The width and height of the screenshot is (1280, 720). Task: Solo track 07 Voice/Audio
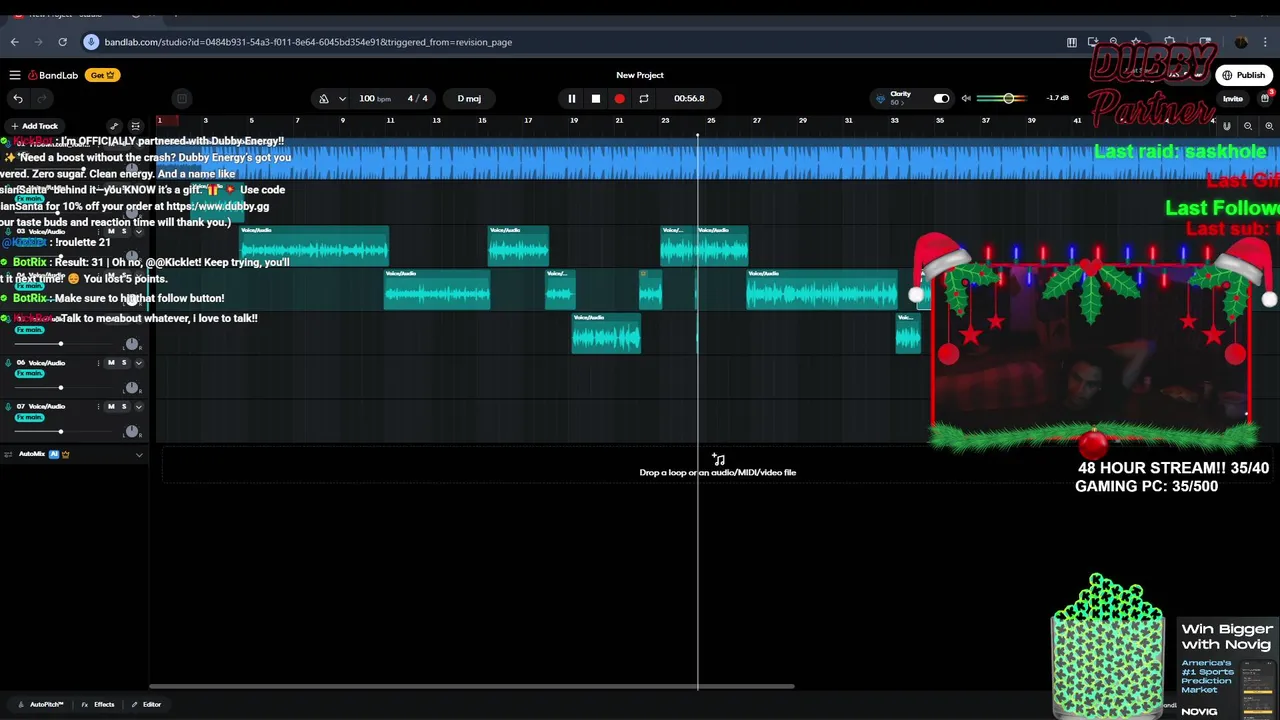(x=124, y=406)
